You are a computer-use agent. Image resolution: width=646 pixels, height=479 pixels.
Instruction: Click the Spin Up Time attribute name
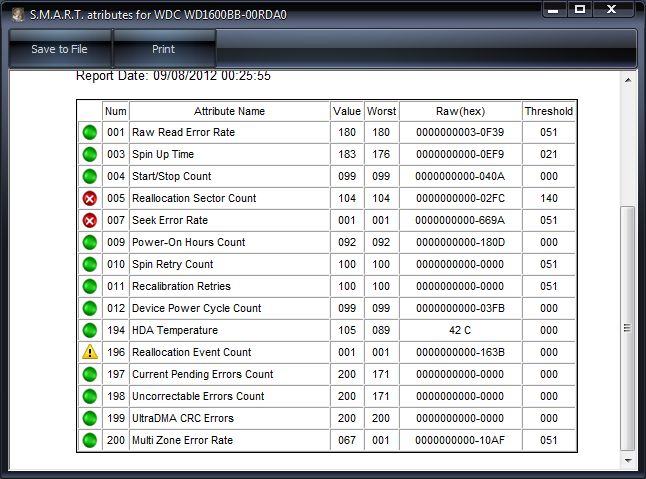[x=163, y=154]
